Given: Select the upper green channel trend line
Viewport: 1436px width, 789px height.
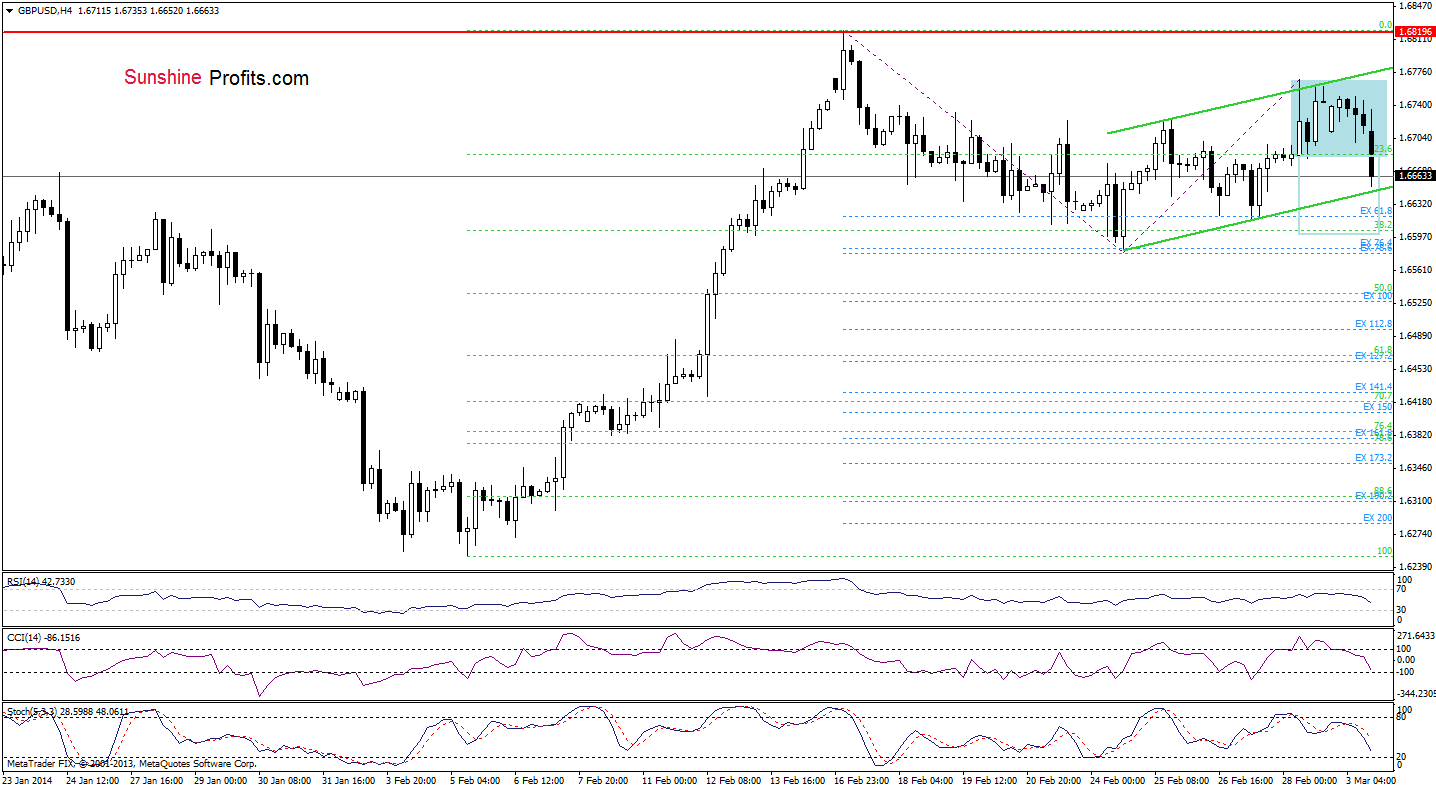Looking at the screenshot, I should (1250, 100).
